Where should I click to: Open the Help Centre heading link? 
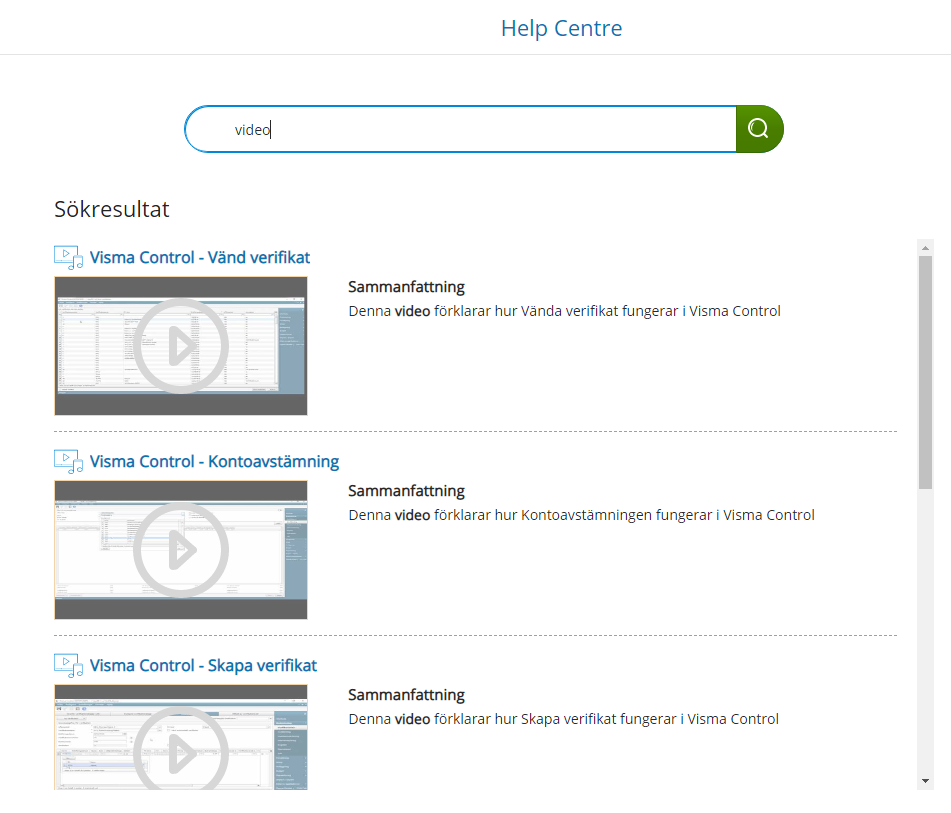(561, 29)
